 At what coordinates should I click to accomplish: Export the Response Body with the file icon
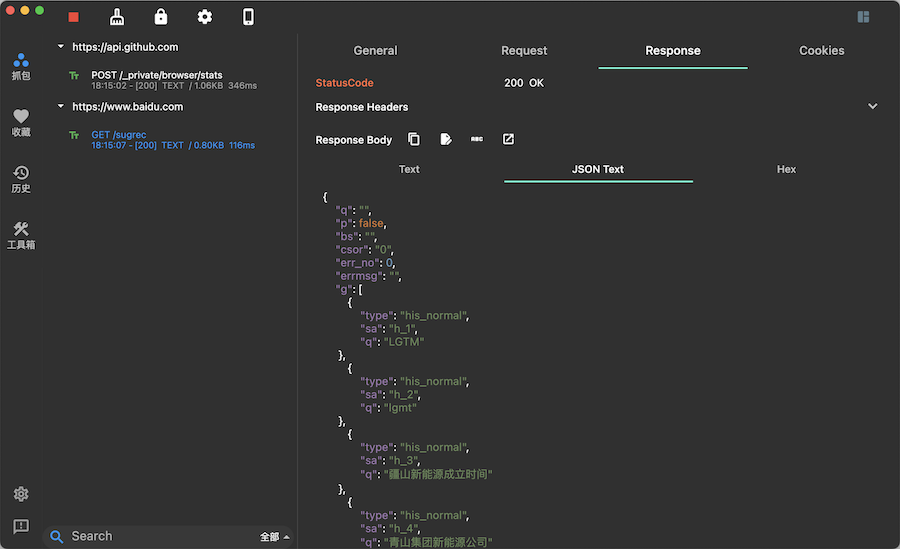pyautogui.click(x=445, y=139)
